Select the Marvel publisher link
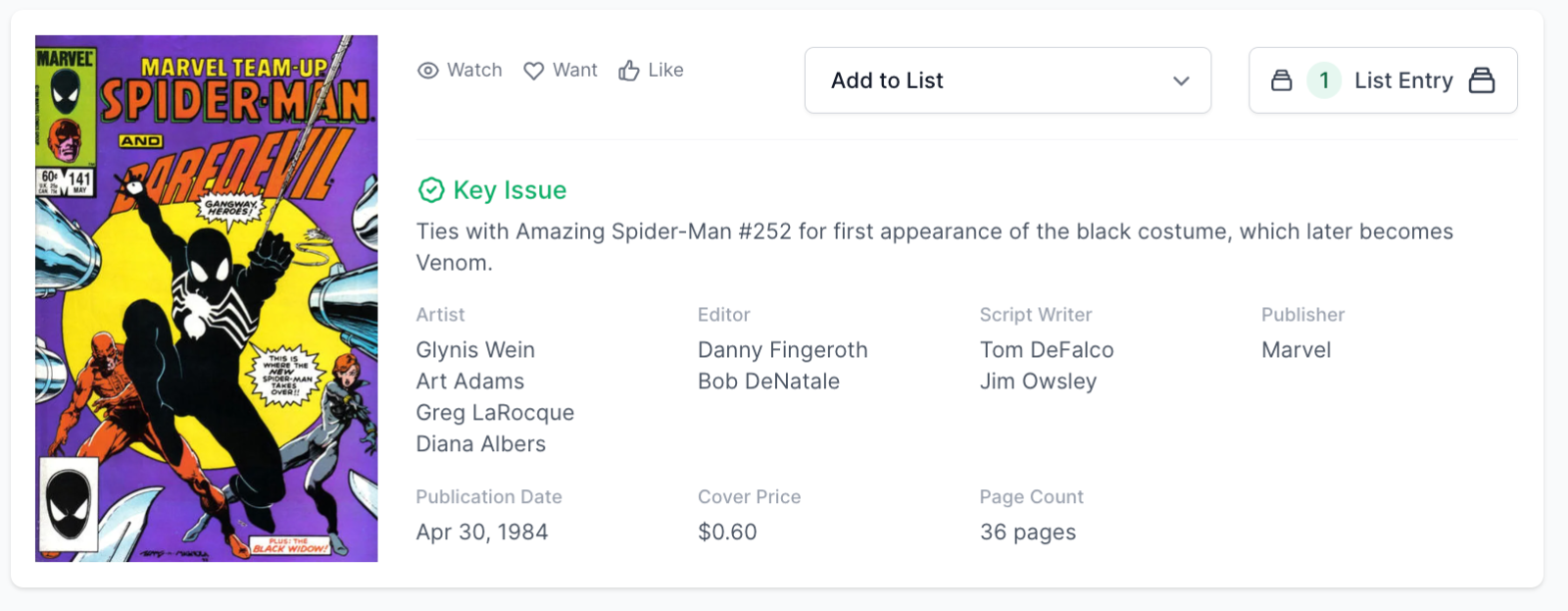Image resolution: width=1568 pixels, height=611 pixels. pyautogui.click(x=1296, y=350)
